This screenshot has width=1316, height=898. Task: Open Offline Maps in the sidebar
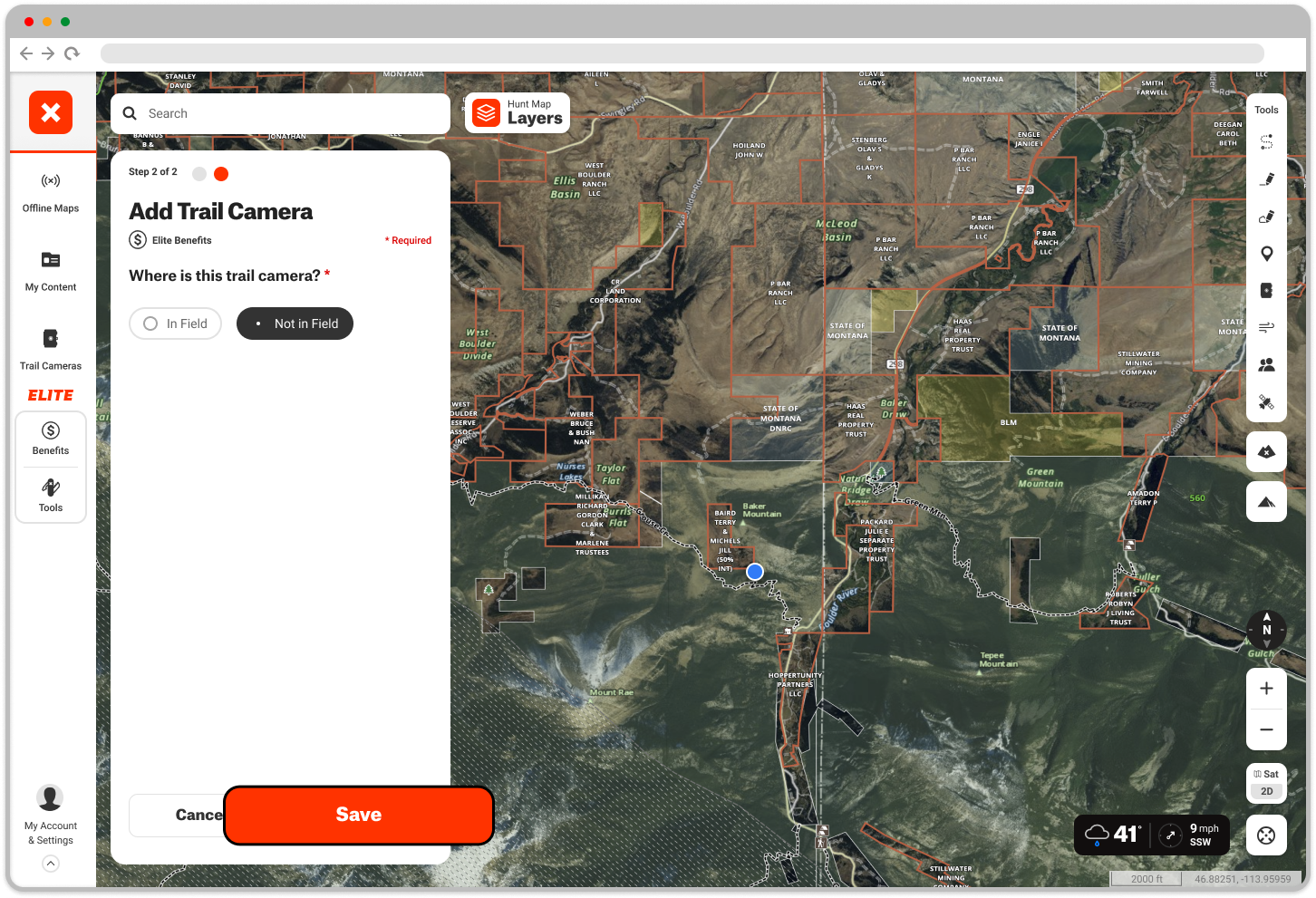[x=51, y=193]
